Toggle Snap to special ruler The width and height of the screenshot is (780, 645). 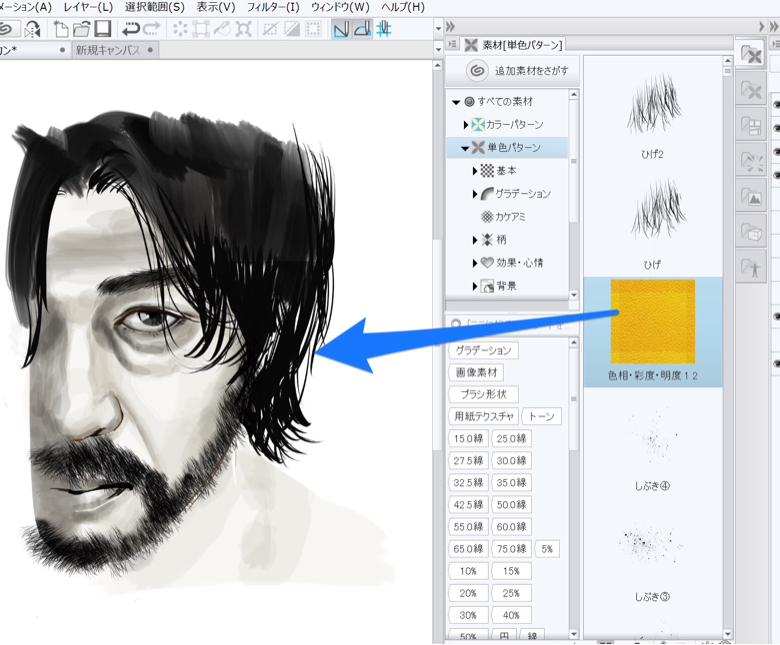[x=362, y=29]
